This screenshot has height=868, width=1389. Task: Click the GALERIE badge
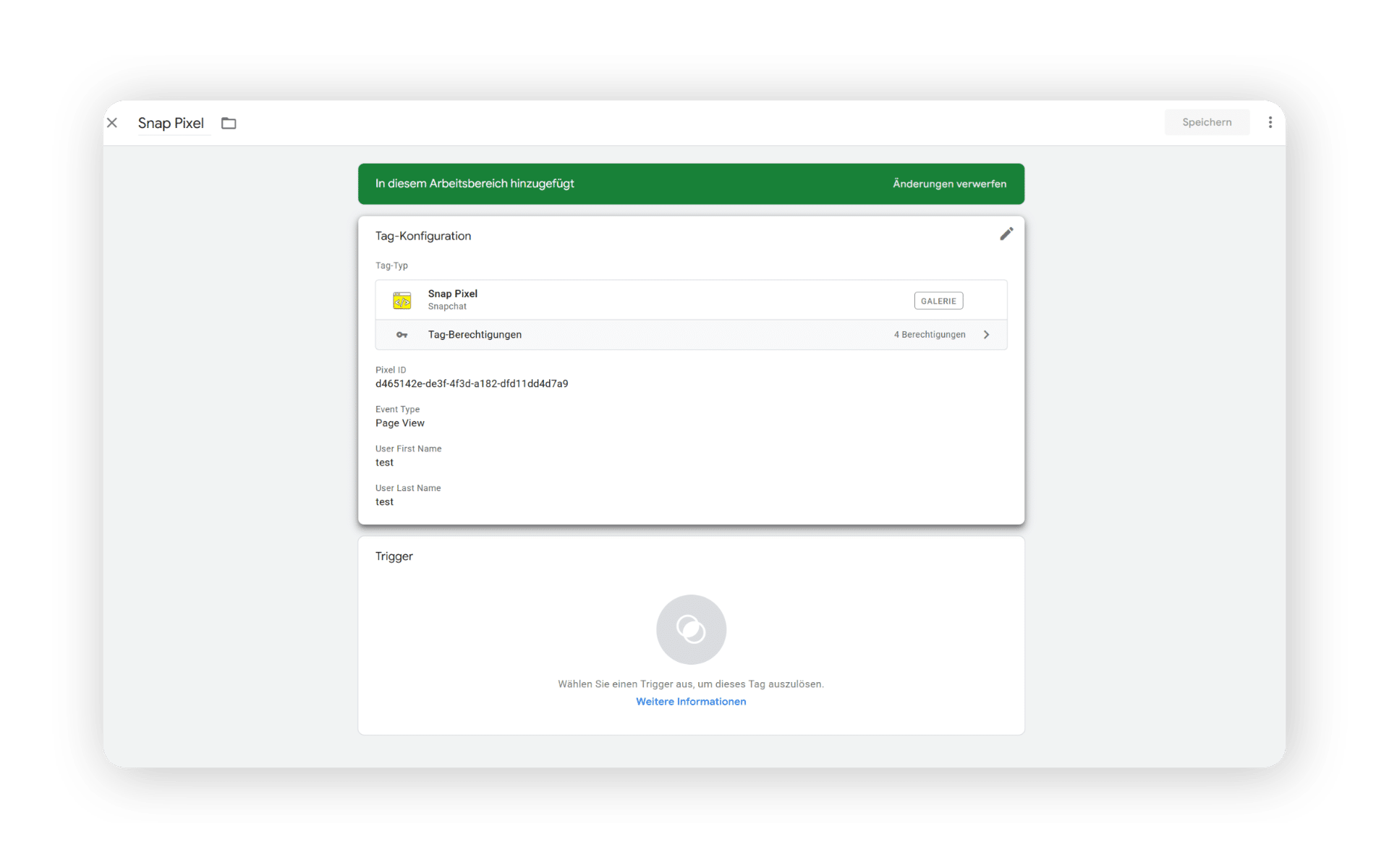938,301
